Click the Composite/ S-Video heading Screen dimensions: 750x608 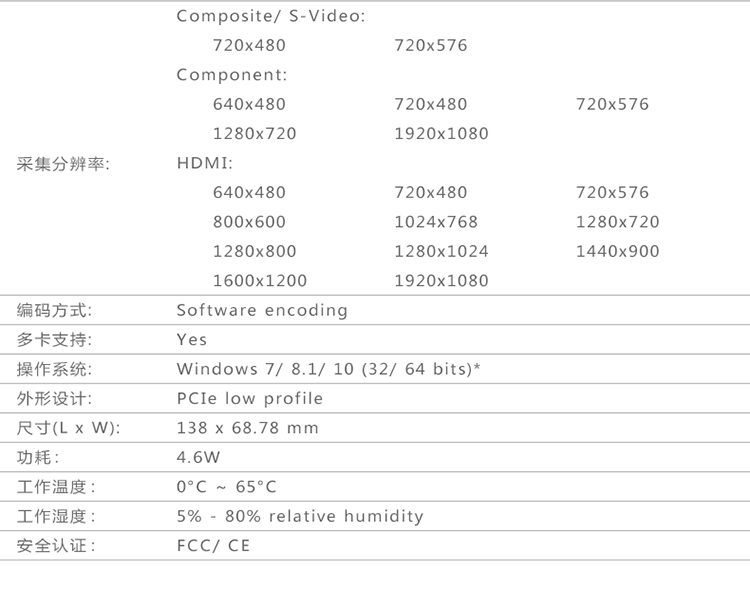coord(270,16)
